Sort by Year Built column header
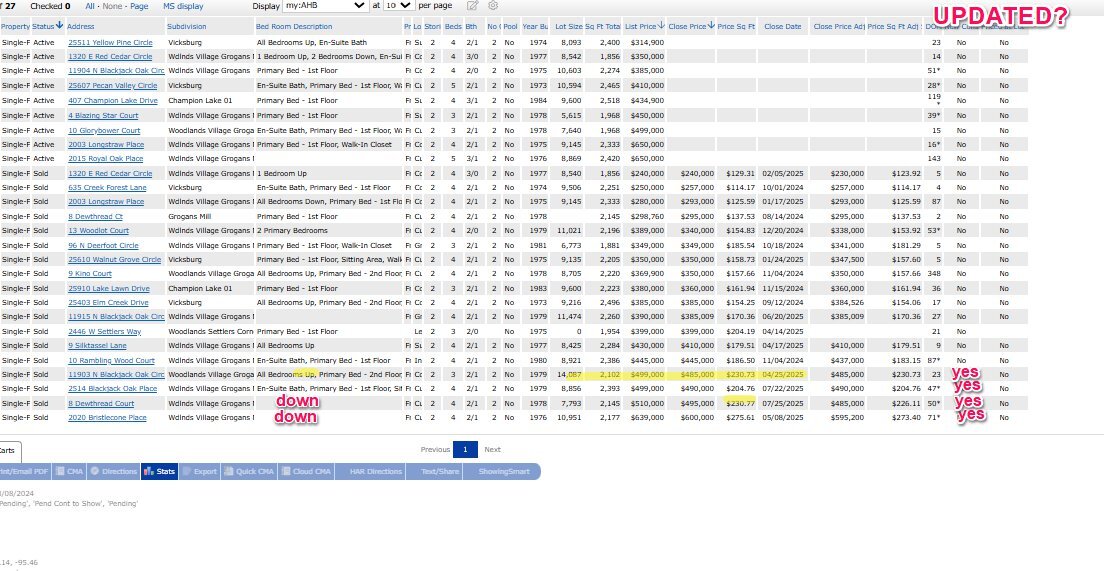 (535, 27)
